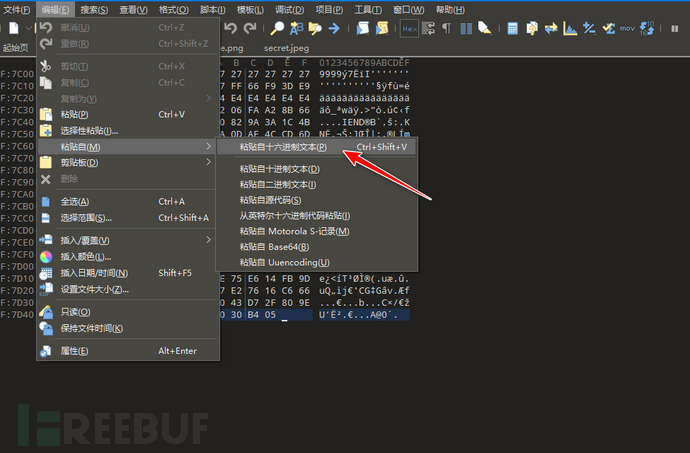Choose 选择范围(S)... menu entry

tap(128, 218)
